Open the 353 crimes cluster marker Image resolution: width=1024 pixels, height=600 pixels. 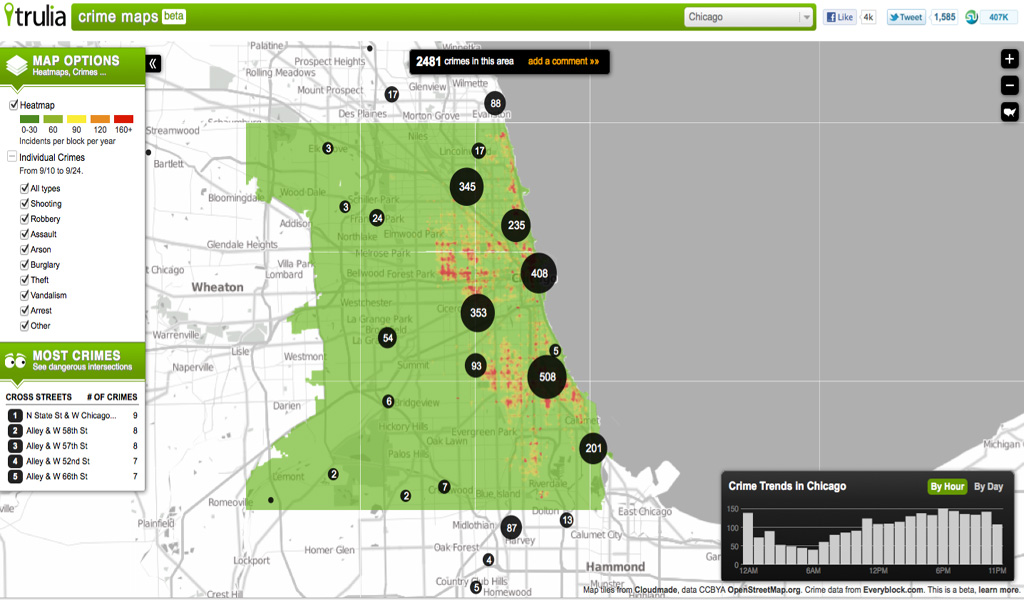[477, 313]
